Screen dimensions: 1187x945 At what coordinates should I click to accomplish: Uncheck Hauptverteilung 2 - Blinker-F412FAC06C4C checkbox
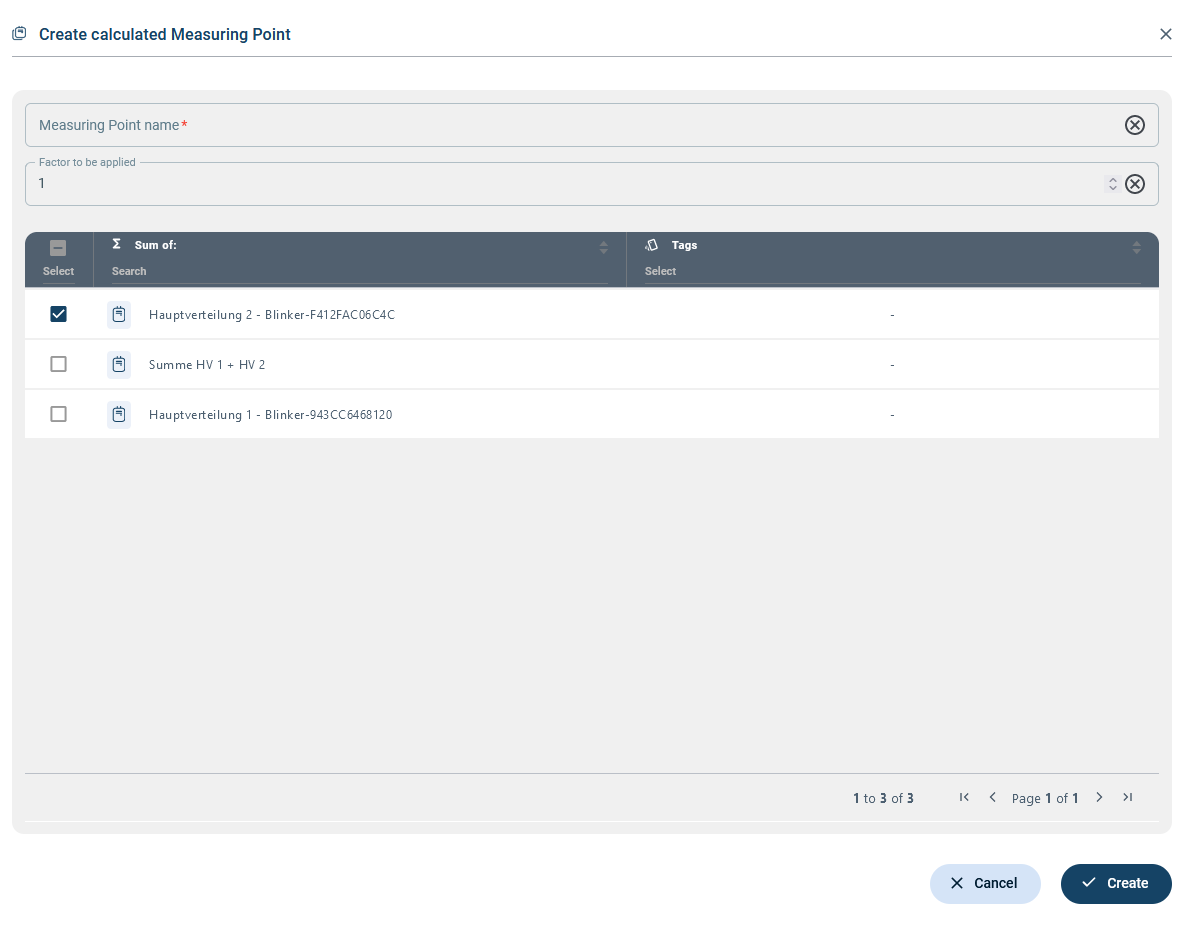pos(58,313)
